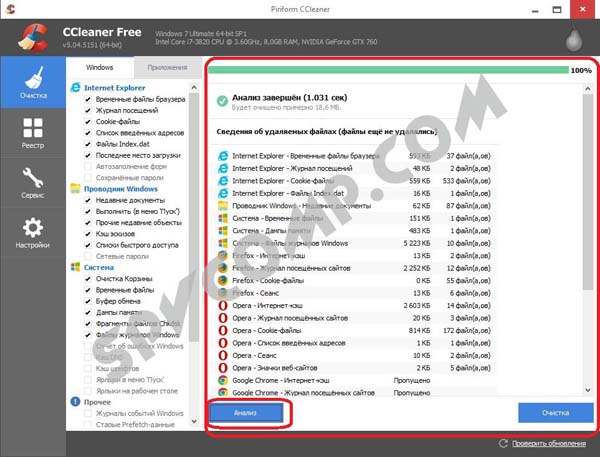
Task: Toggle the Очистка Корзины checkbox
Action: [88, 279]
